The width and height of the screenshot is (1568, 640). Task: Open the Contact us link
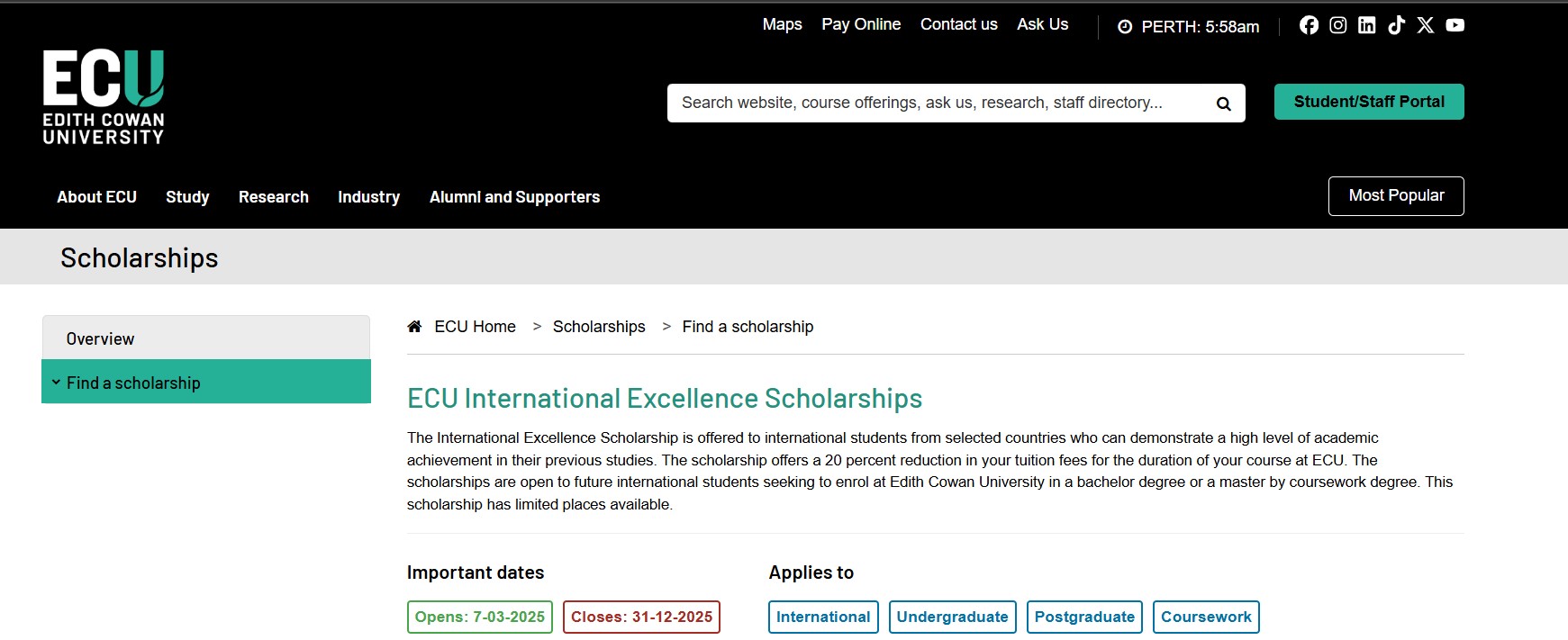959,24
